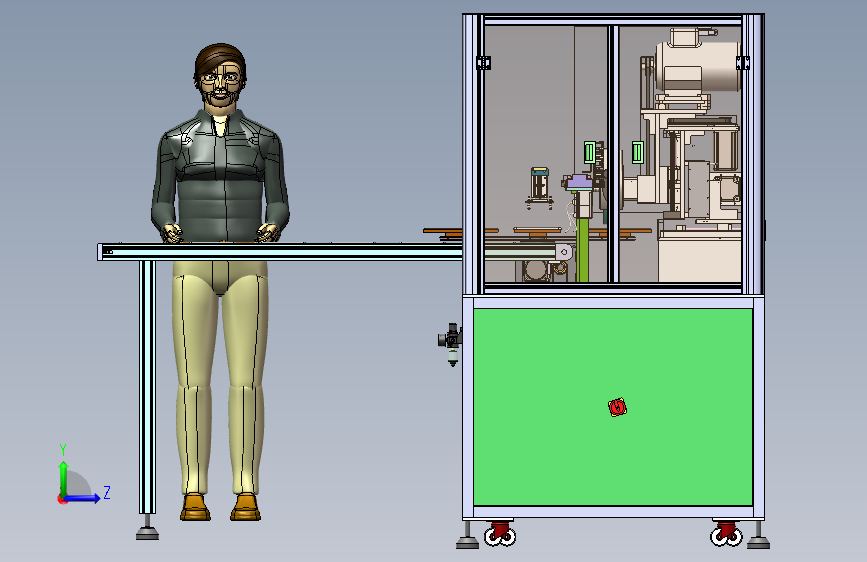
Task: Select the pneumatic filter regulator beside the cabinet
Action: [x=451, y=344]
